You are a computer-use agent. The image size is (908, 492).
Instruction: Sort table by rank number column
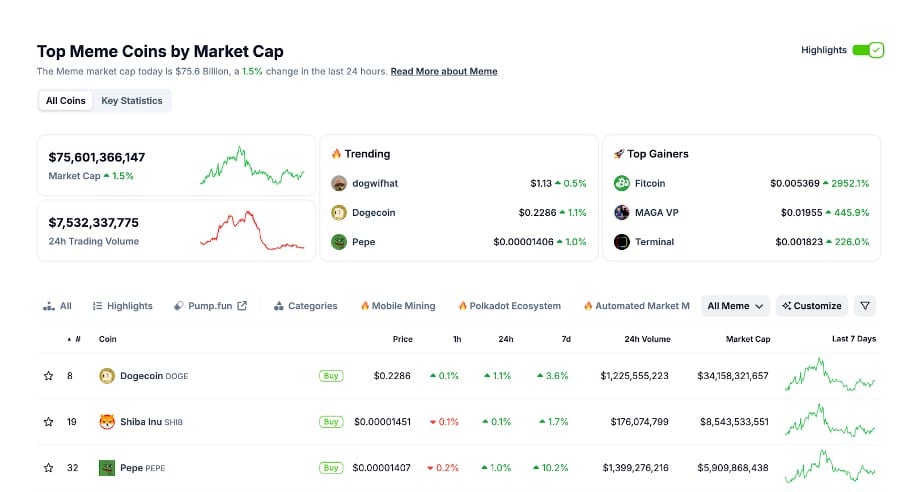pos(74,339)
